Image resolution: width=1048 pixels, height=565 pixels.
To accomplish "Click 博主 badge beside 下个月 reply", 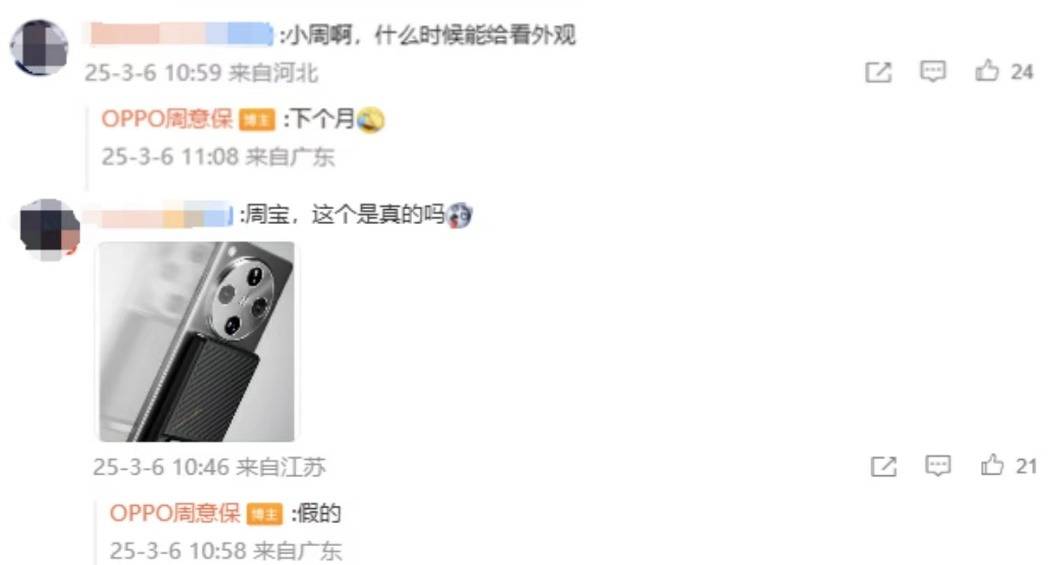I will (x=257, y=120).
